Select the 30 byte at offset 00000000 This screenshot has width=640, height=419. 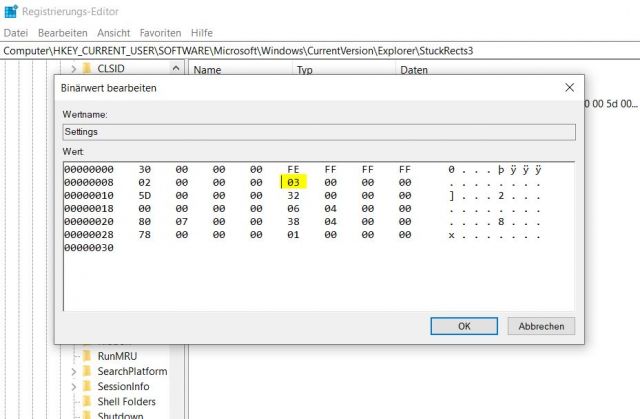(144, 169)
